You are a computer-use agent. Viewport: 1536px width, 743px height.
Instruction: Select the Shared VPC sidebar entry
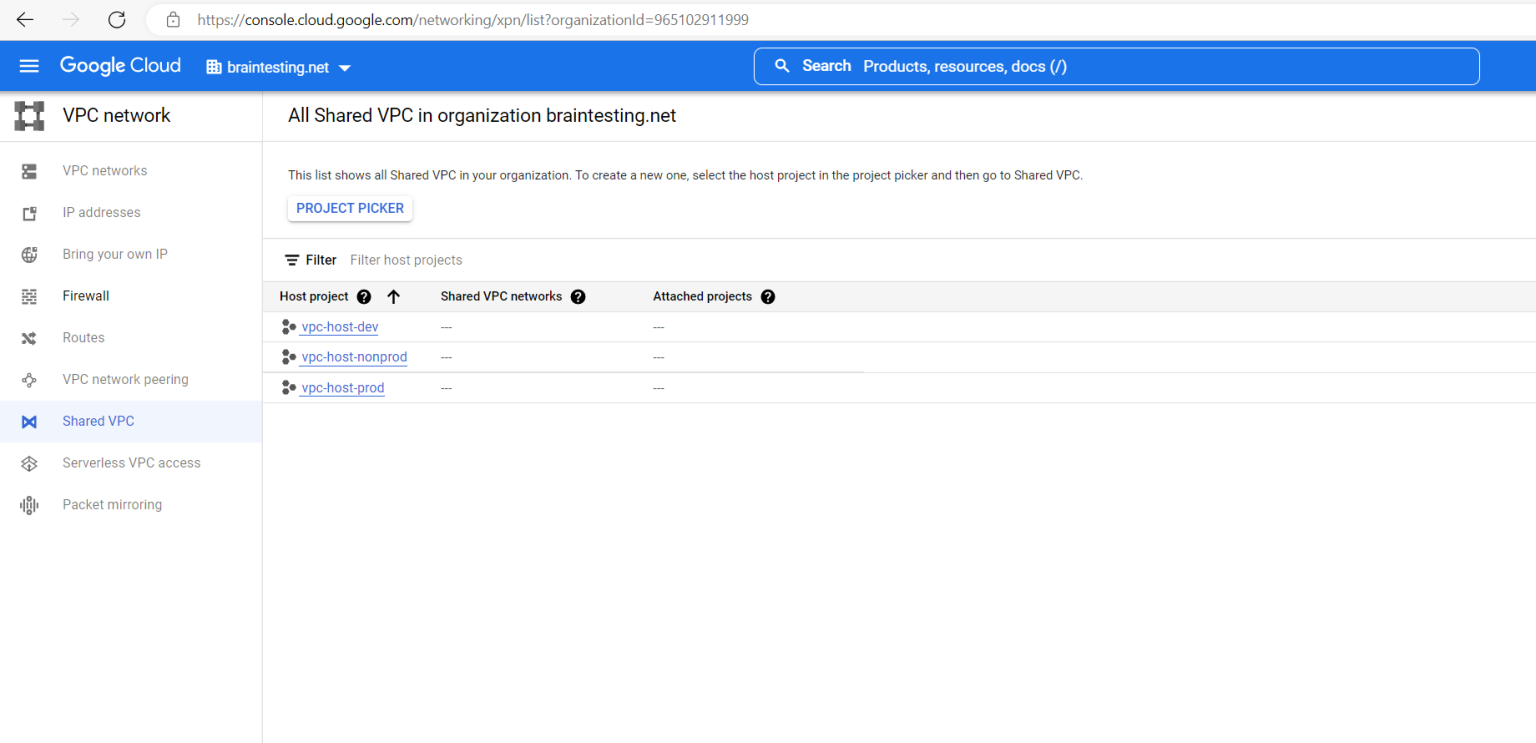[x=97, y=421]
